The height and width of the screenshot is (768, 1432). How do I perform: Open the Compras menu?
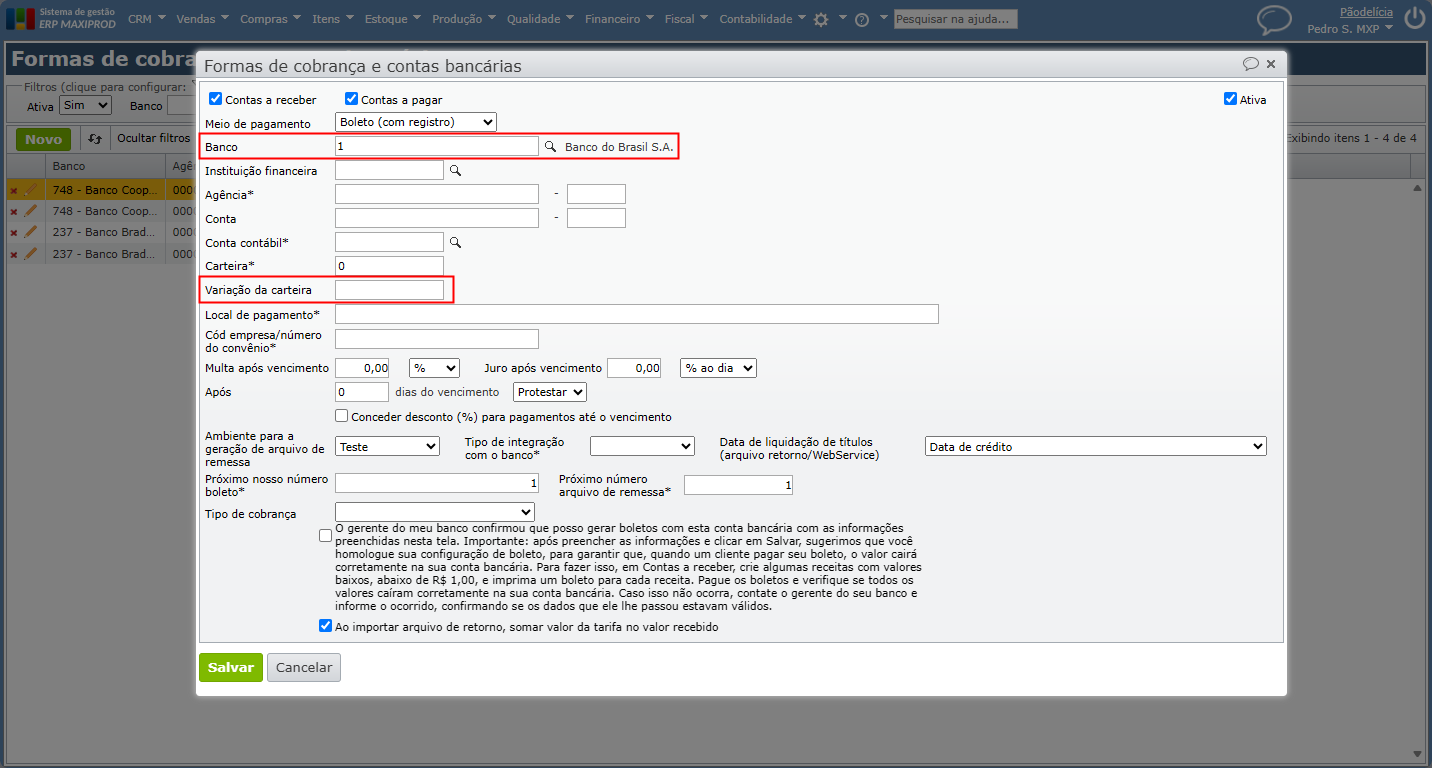[x=271, y=19]
